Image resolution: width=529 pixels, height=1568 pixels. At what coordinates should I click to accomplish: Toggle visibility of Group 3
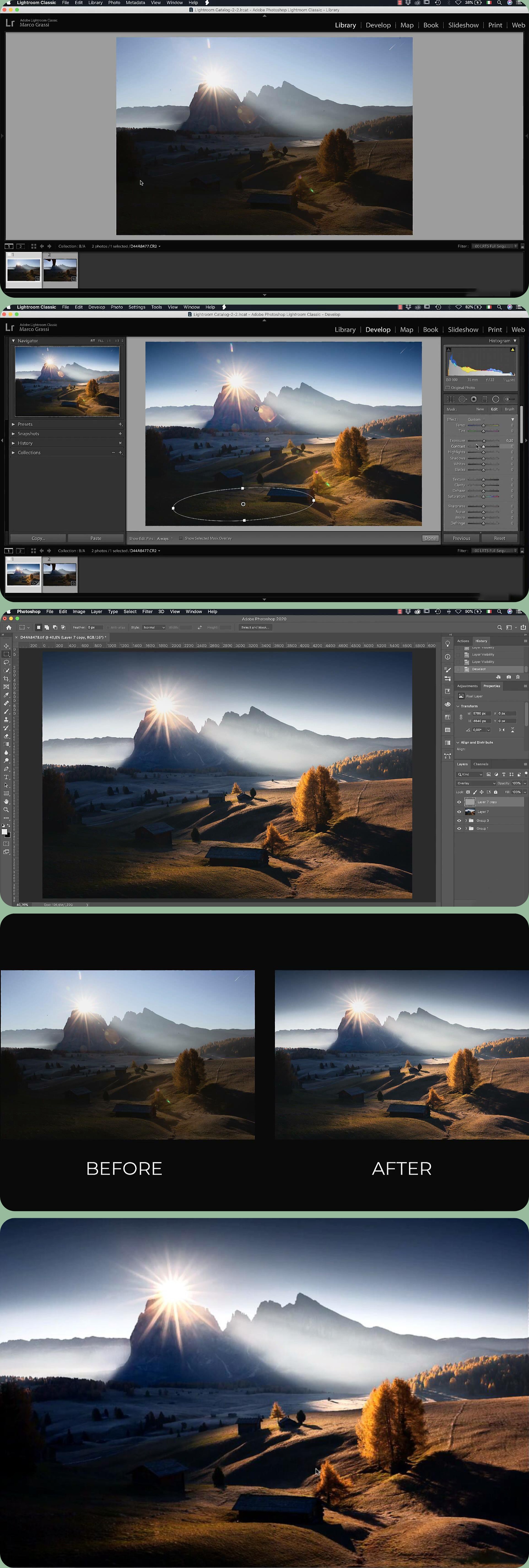(x=459, y=820)
